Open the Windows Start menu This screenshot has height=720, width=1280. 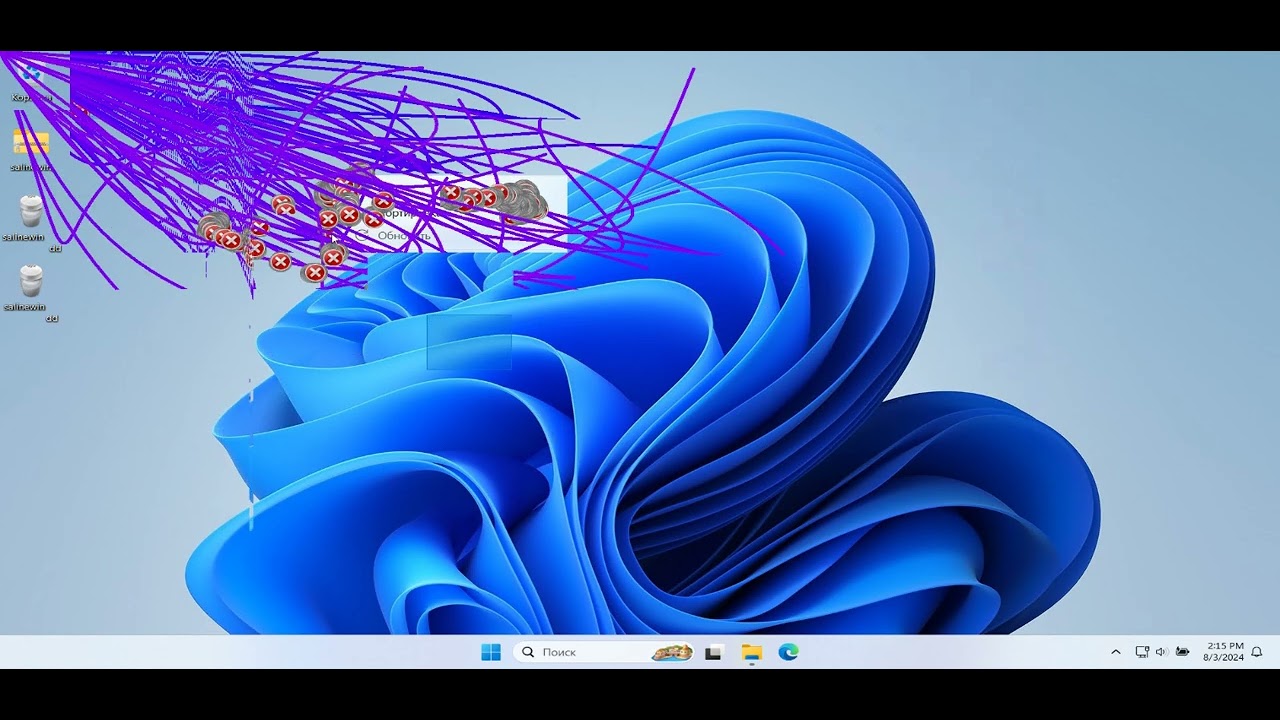490,652
